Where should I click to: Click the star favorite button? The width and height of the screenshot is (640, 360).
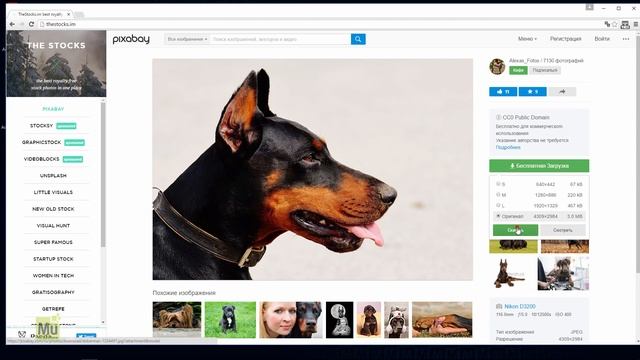point(532,92)
